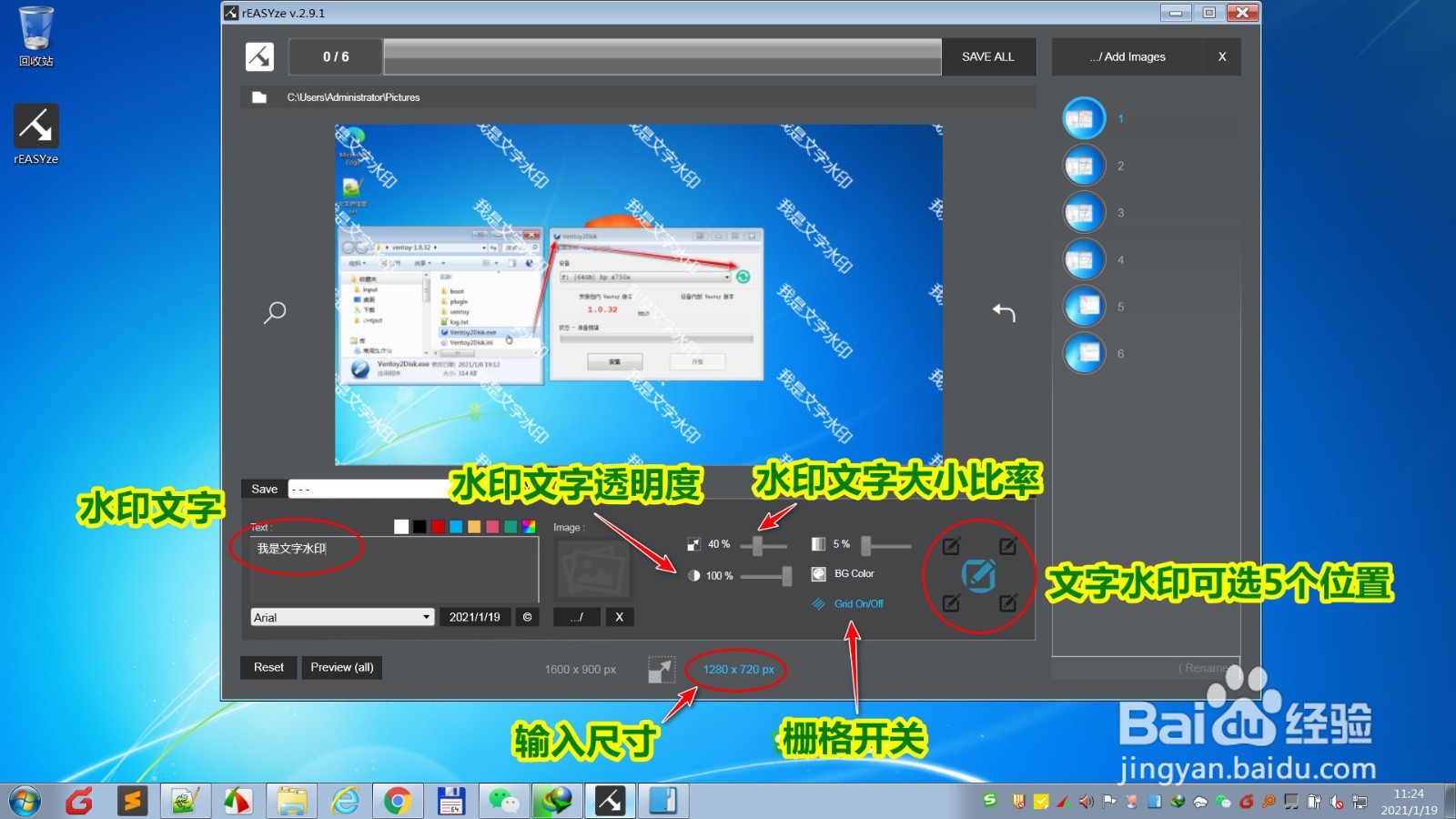1456x819 pixels.
Task: Set watermark position to center
Action: click(x=979, y=574)
